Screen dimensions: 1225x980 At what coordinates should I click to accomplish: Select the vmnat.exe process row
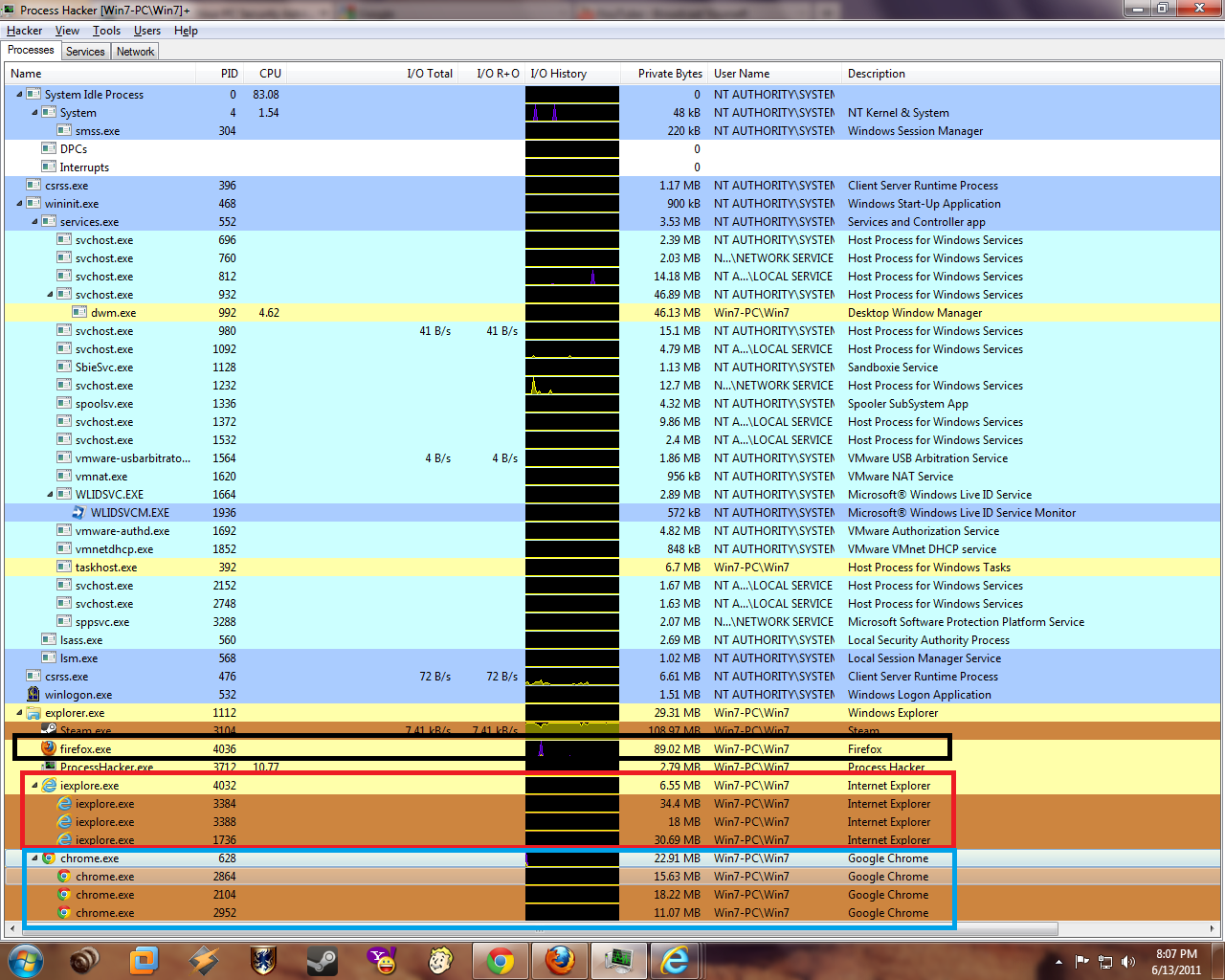[x=612, y=477]
